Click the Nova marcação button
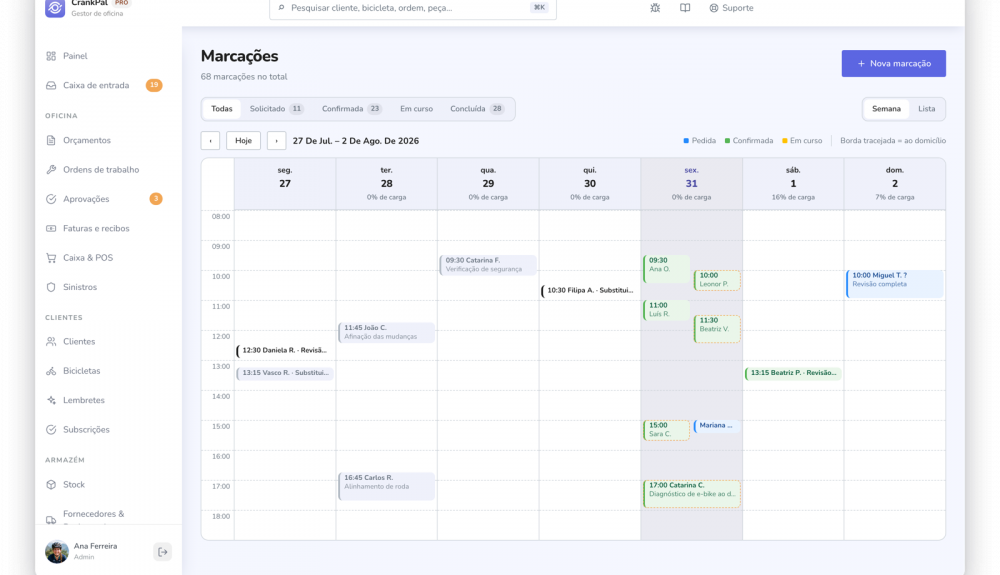 [893, 64]
